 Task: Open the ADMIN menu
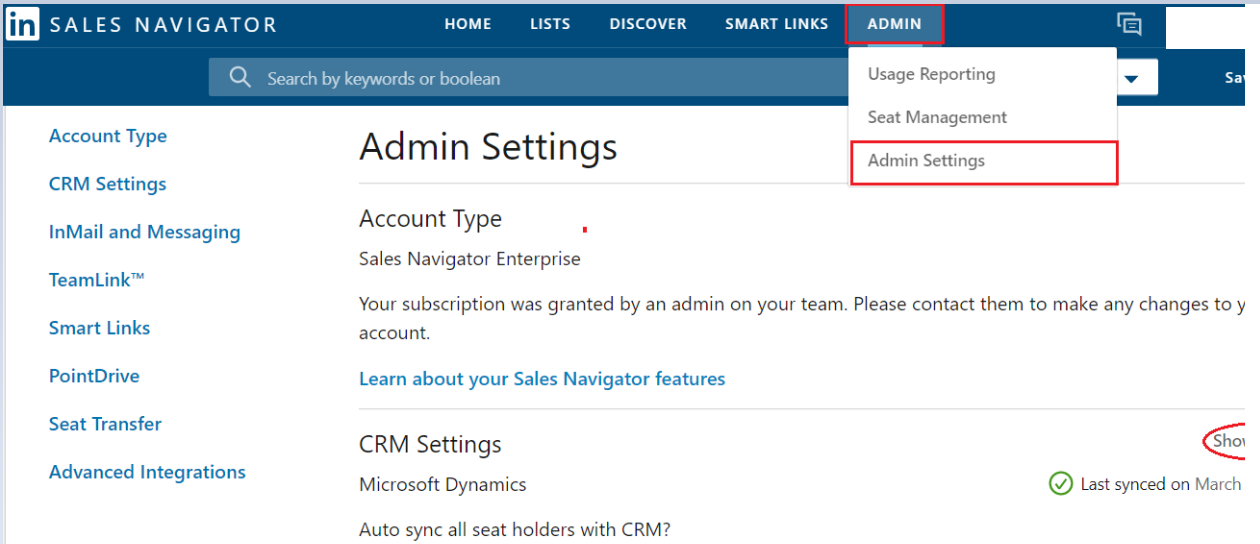pos(894,24)
